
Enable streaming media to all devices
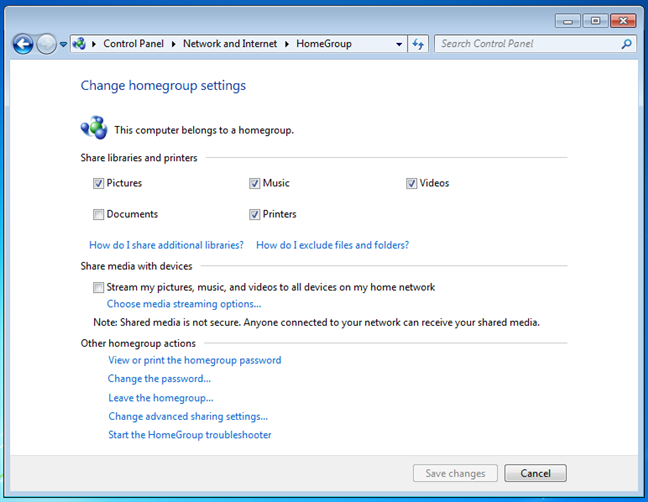(98, 287)
